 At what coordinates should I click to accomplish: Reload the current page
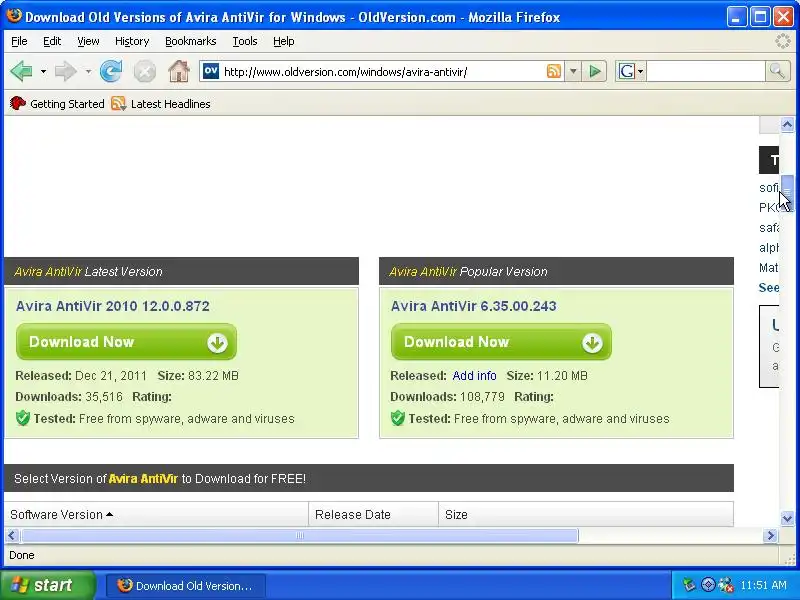click(x=111, y=71)
